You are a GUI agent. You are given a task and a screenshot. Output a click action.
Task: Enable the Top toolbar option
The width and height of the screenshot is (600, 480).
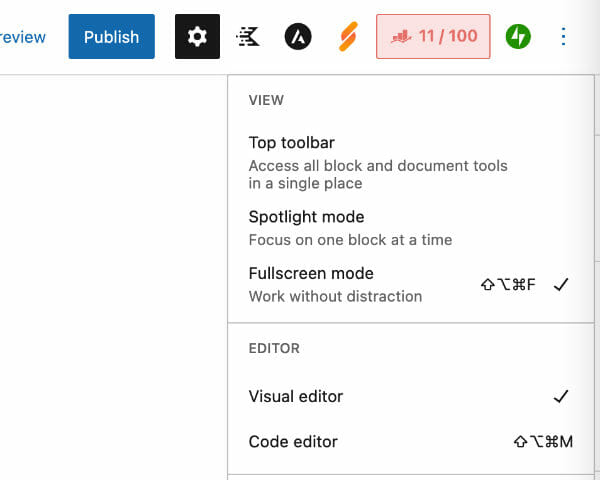(x=291, y=143)
